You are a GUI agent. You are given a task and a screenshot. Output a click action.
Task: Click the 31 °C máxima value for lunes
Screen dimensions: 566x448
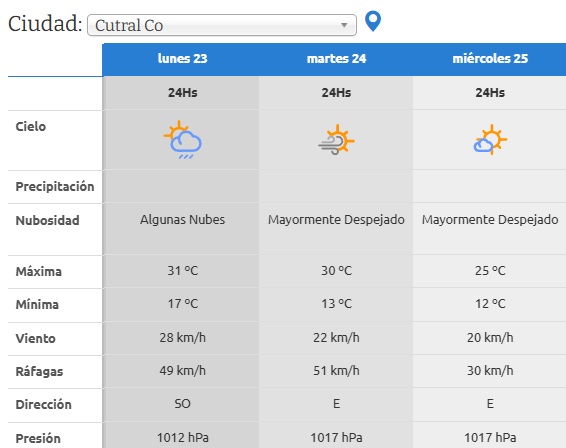pos(183,271)
